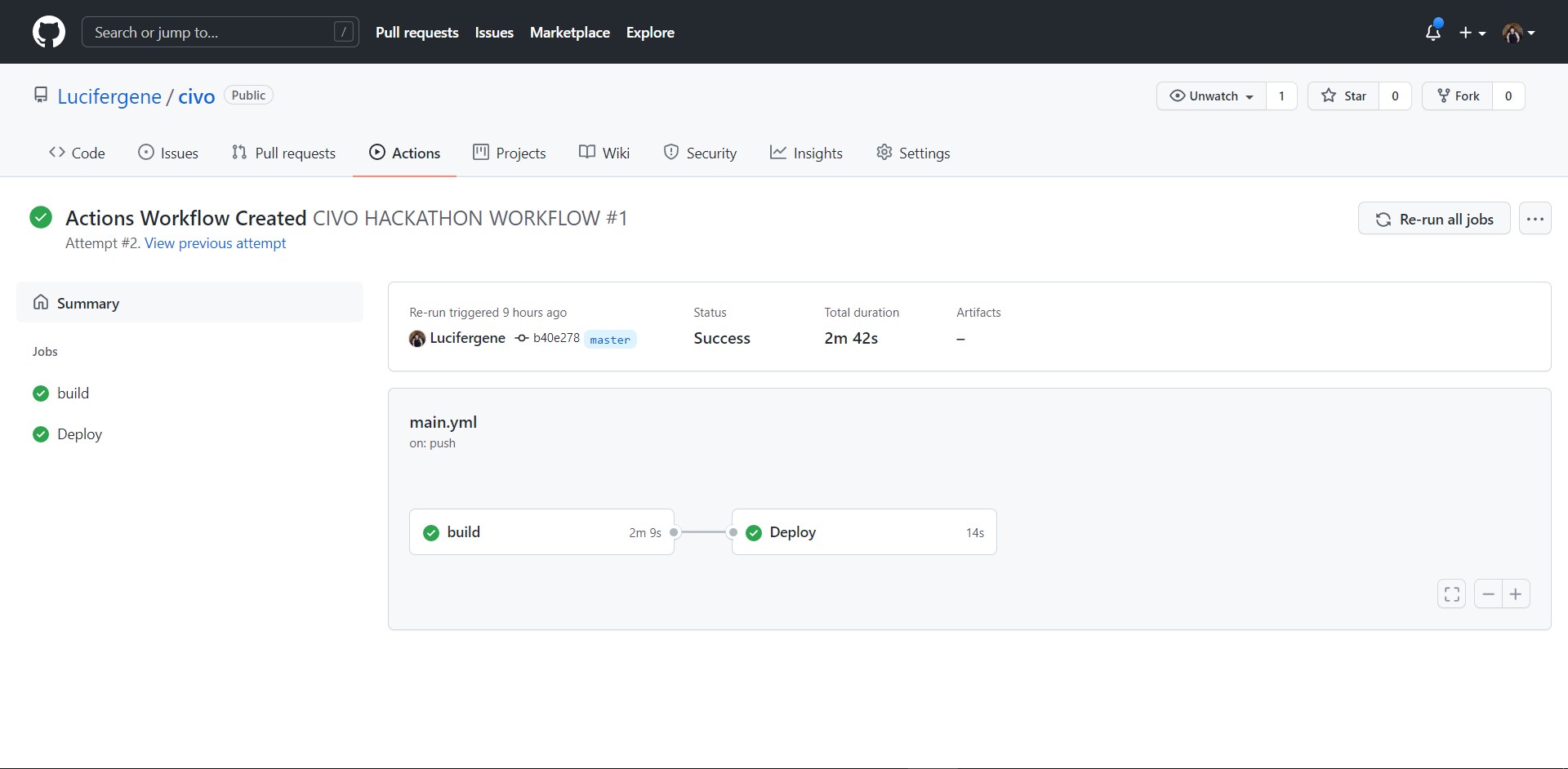
Task: Open the civo repository link
Action: (x=197, y=96)
